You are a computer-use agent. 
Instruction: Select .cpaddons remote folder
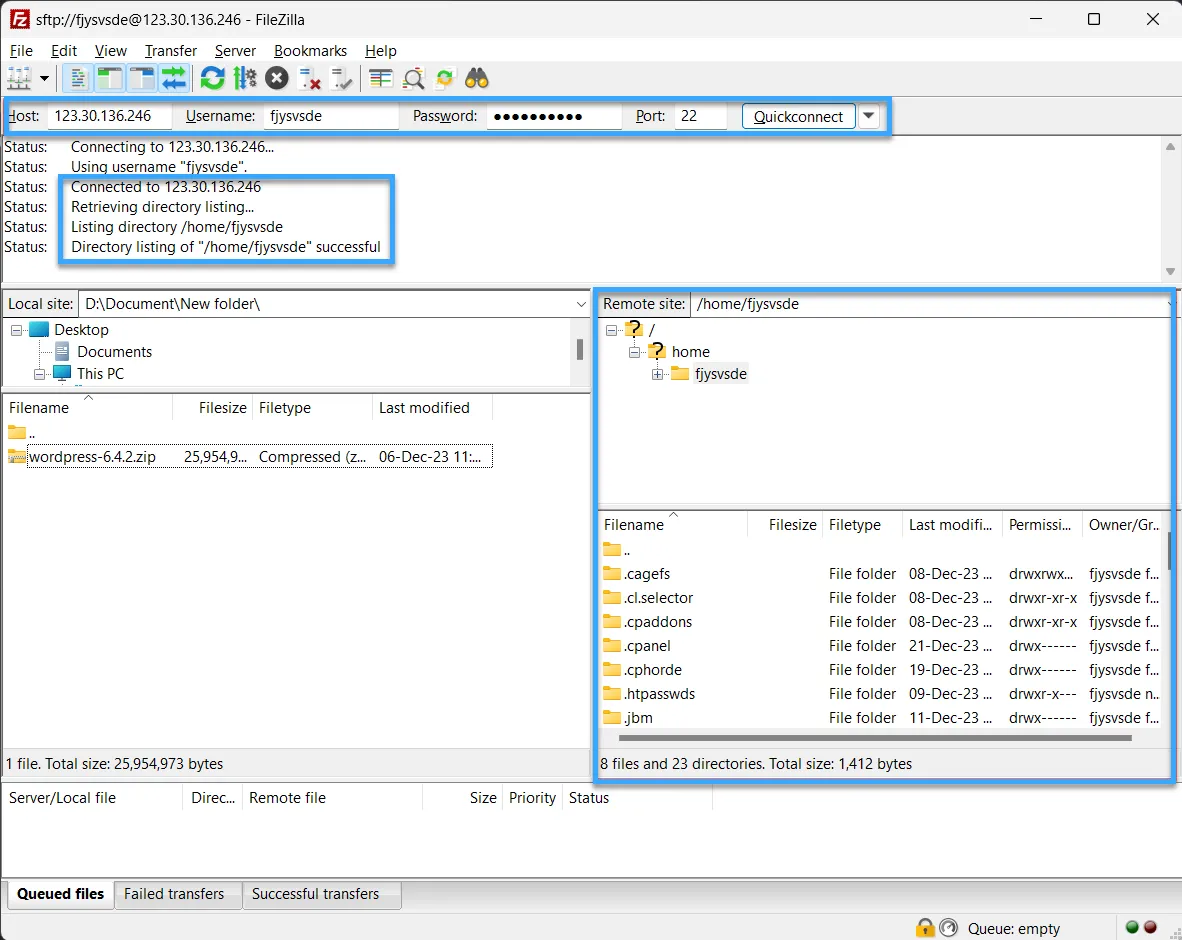click(x=657, y=622)
